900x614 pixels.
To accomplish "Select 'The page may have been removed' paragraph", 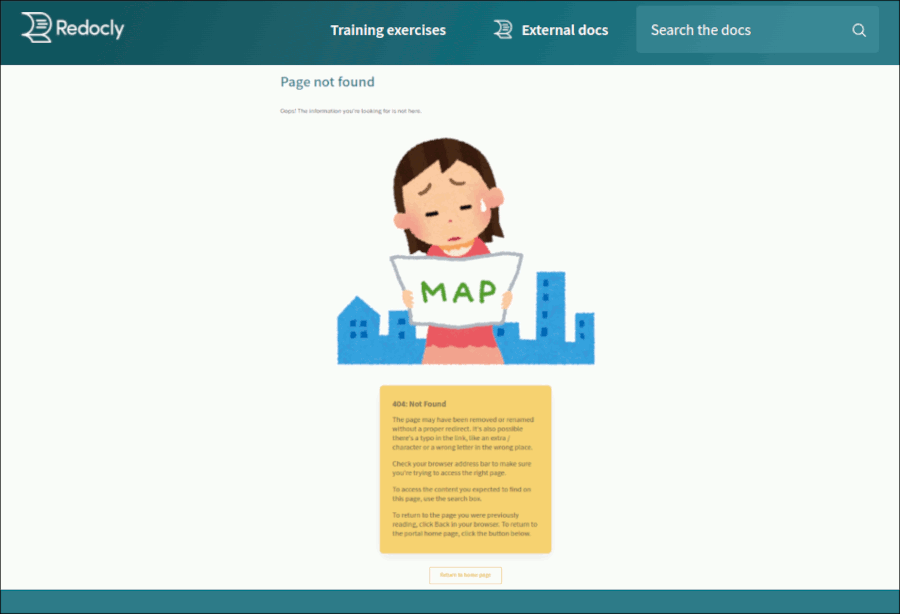I will [463, 433].
